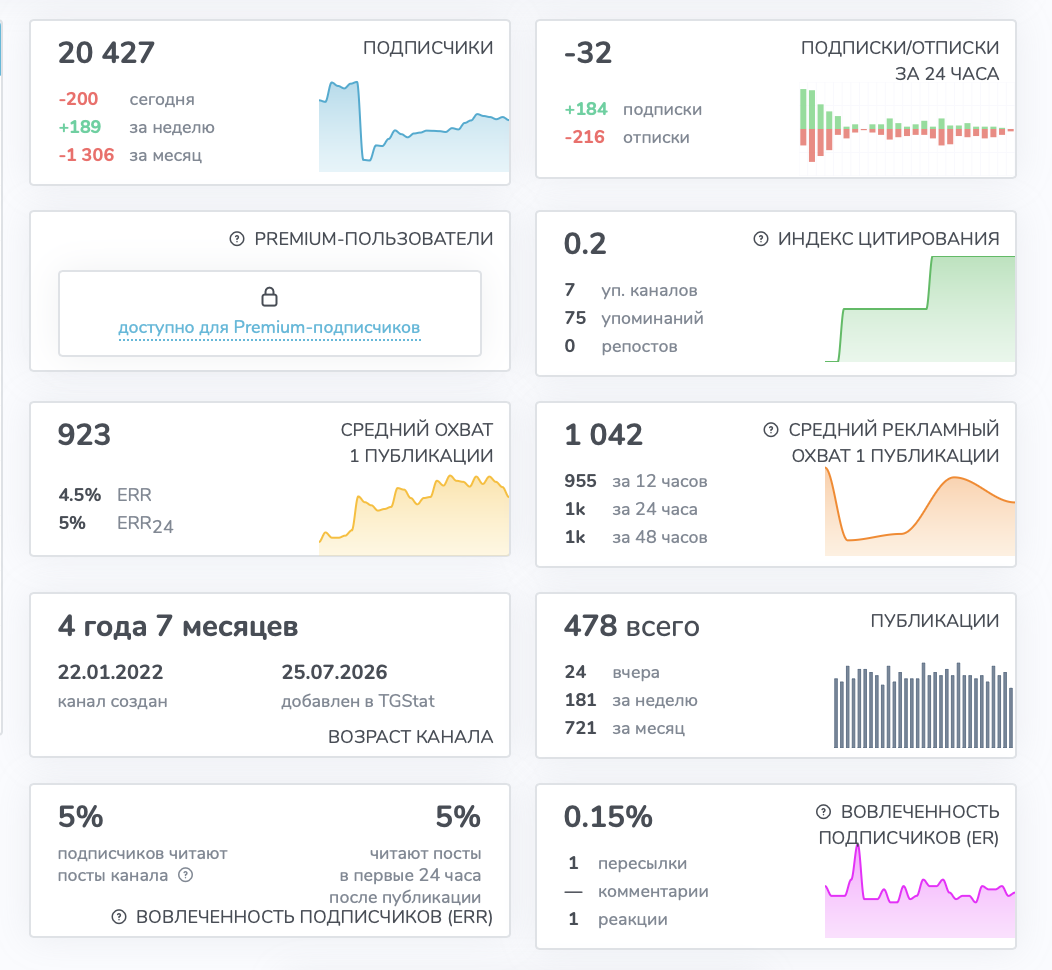The height and width of the screenshot is (970, 1052).
Task: Click the TGStat added date '25.07.2026'
Action: point(334,672)
